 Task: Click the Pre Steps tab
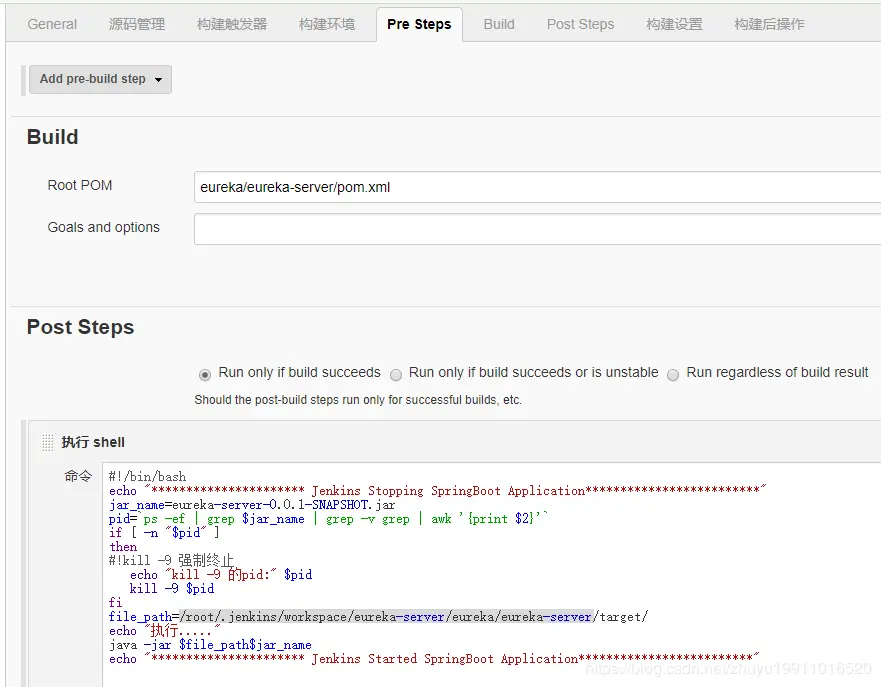point(419,24)
